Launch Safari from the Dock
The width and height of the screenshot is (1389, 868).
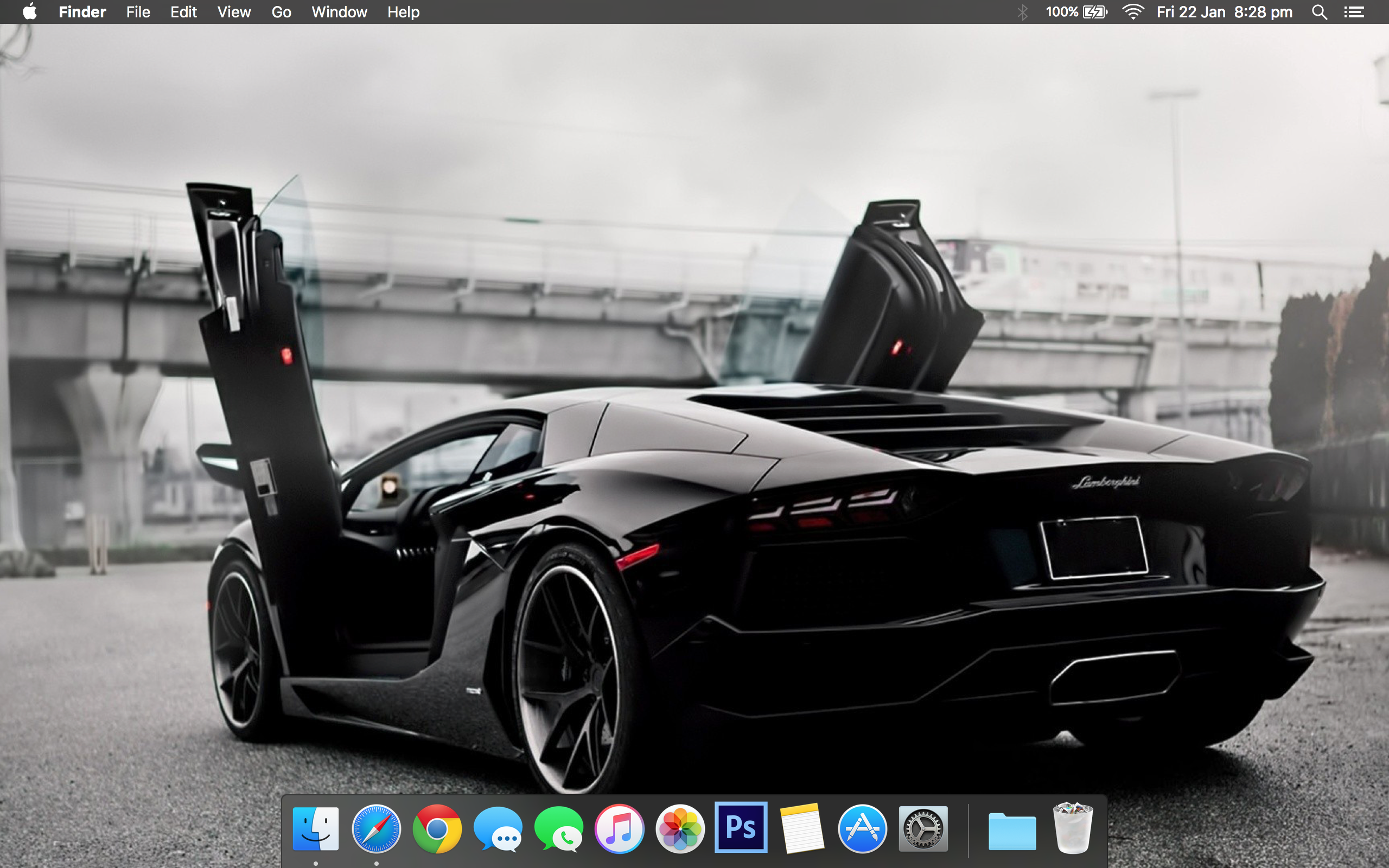(x=376, y=828)
